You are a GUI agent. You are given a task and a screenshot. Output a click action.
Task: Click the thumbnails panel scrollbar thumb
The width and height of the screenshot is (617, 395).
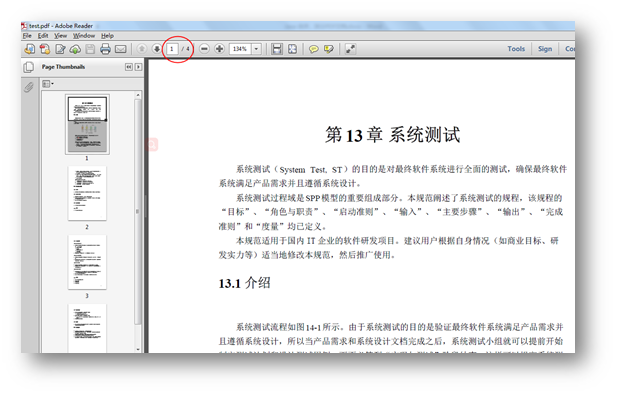pos(138,212)
